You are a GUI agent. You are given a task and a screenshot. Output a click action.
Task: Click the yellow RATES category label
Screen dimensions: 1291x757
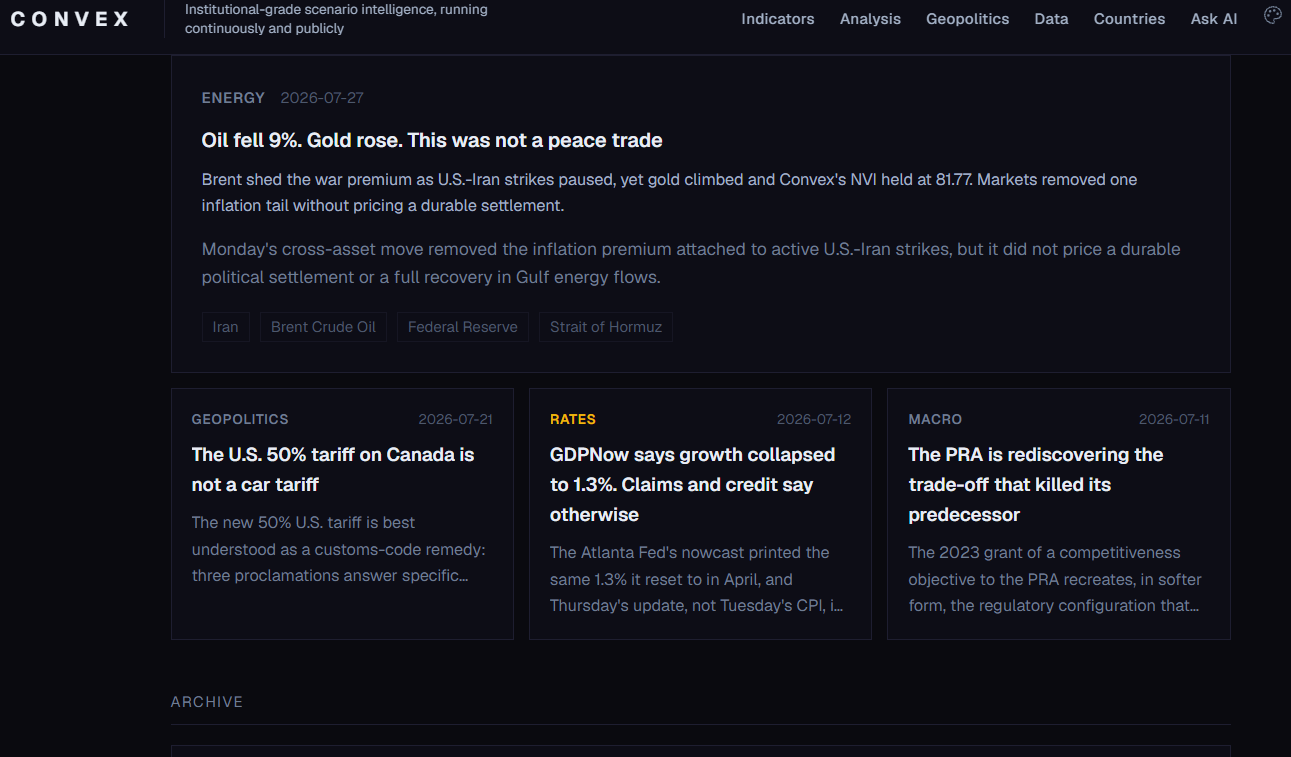tap(573, 419)
